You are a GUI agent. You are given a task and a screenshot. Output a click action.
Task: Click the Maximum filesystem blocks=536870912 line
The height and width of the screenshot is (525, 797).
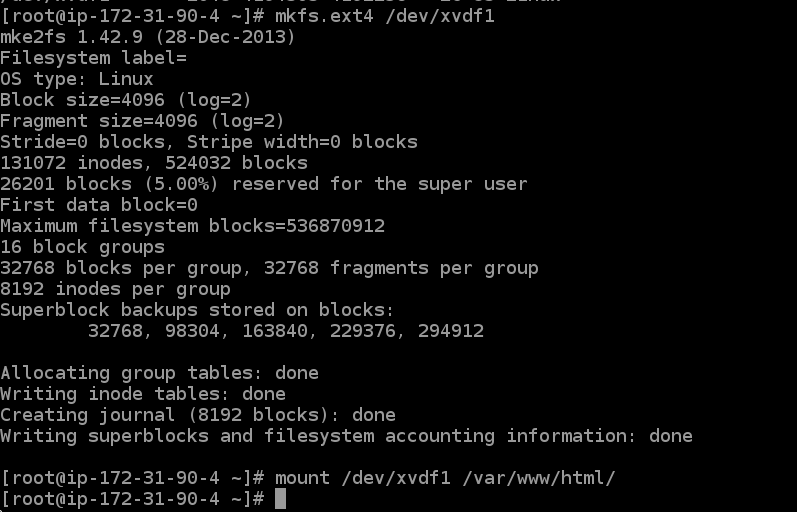[192, 226]
